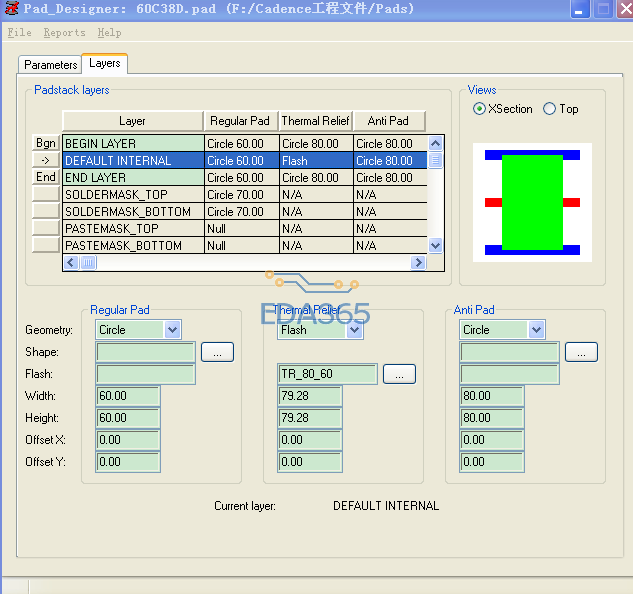Click the row selector beside PASTEMASK_TOP
This screenshot has width=633, height=594.
click(x=46, y=228)
